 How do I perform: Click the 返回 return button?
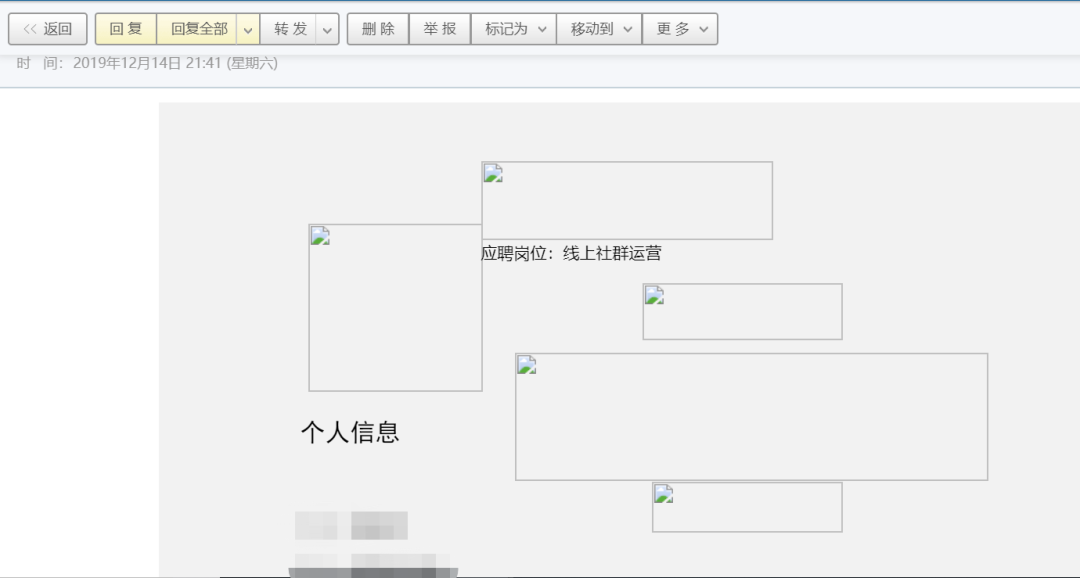(x=46, y=28)
